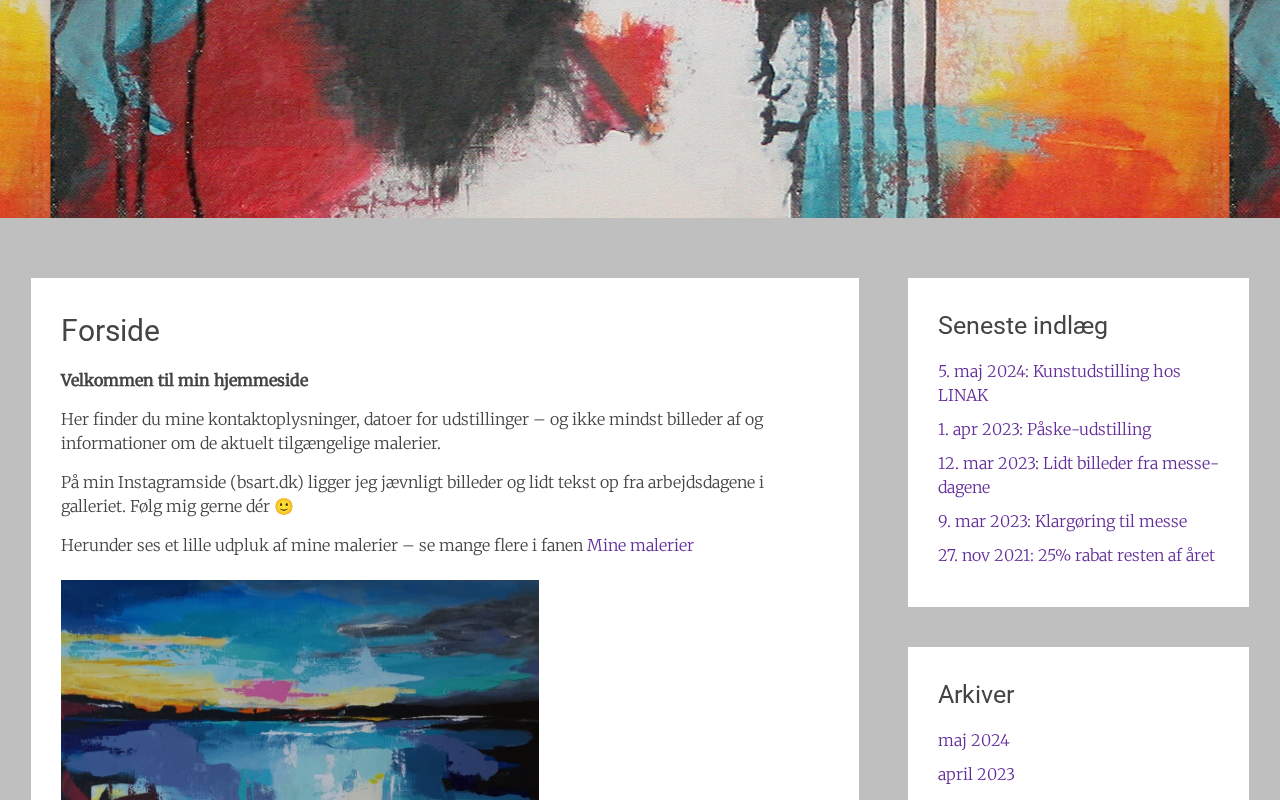The width and height of the screenshot is (1280, 800).
Task: Click the blue seascape painting thumbnail
Action: tap(300, 690)
